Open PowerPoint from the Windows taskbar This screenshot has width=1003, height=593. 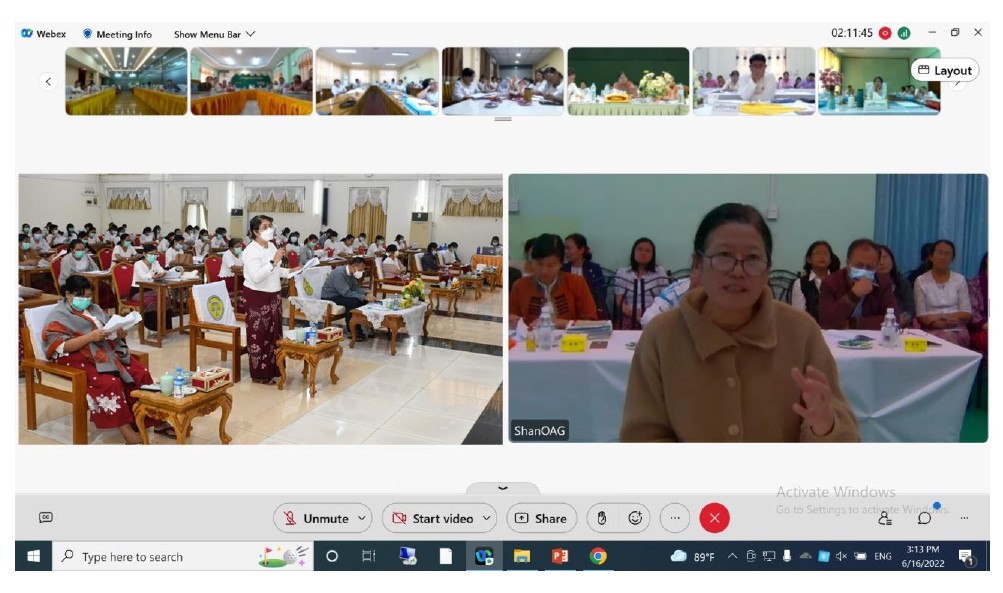point(559,556)
